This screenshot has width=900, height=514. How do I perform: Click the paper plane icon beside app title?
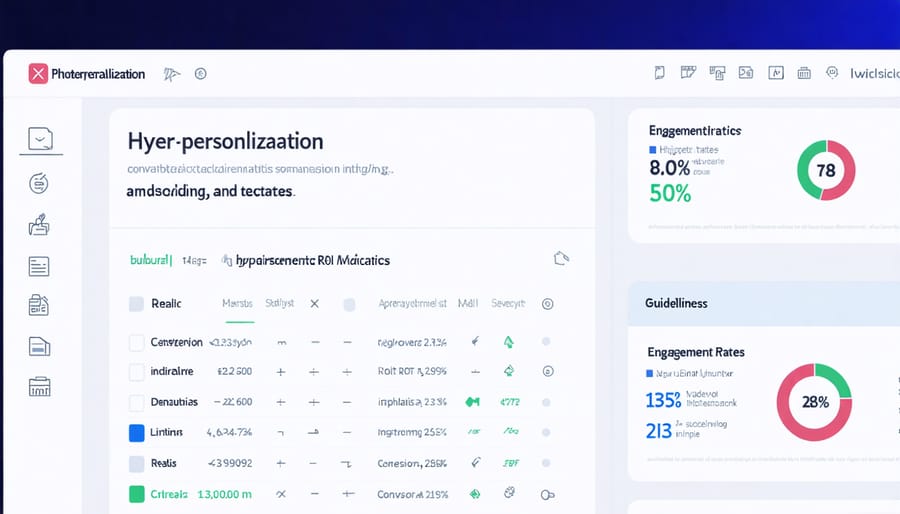171,74
